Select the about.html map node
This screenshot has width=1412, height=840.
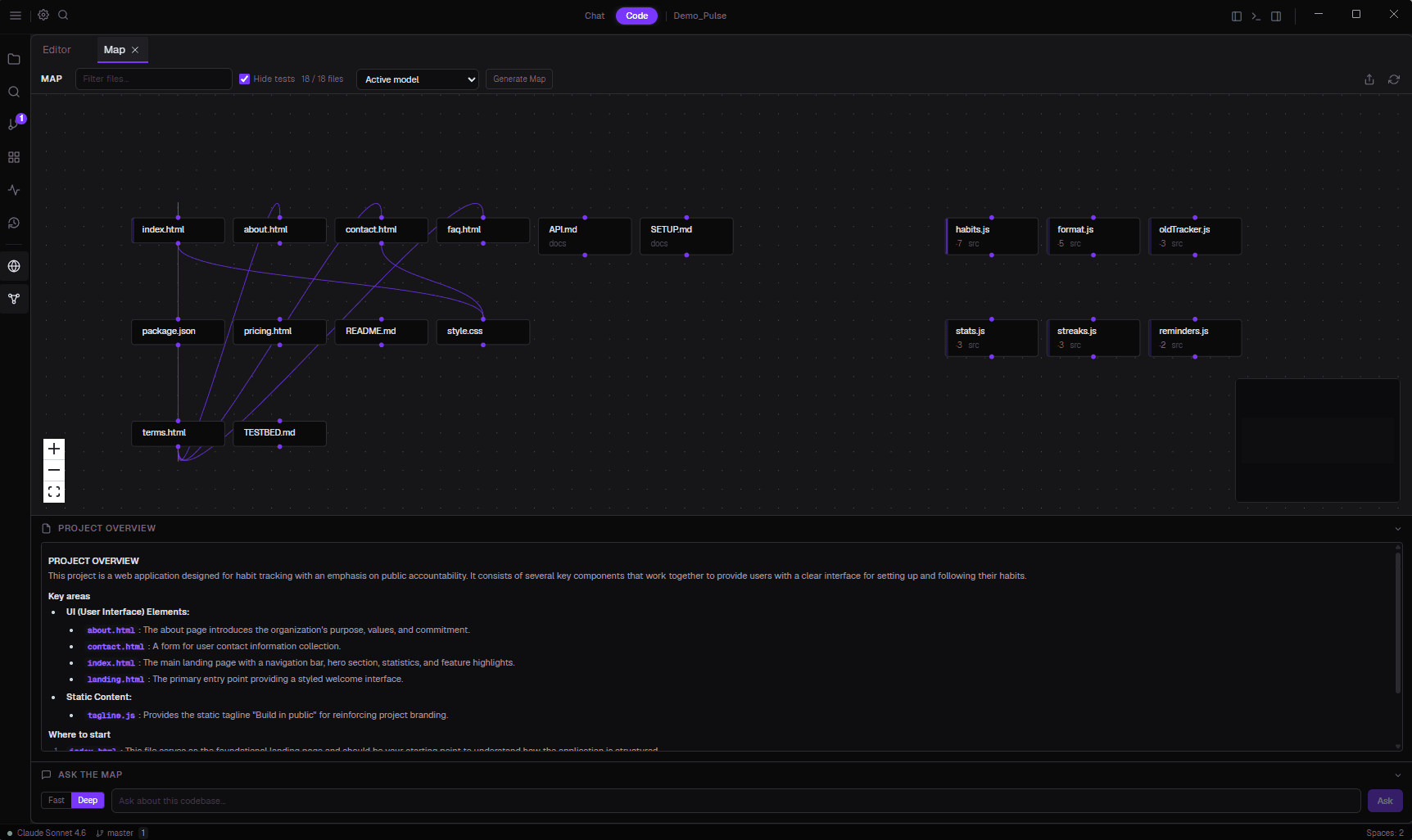[279, 230]
